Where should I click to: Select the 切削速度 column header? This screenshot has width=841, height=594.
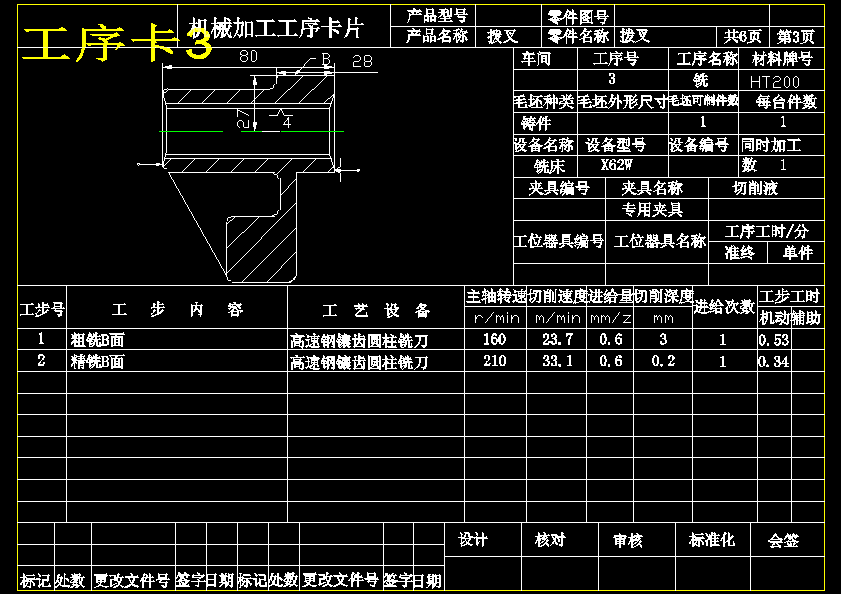coord(557,296)
